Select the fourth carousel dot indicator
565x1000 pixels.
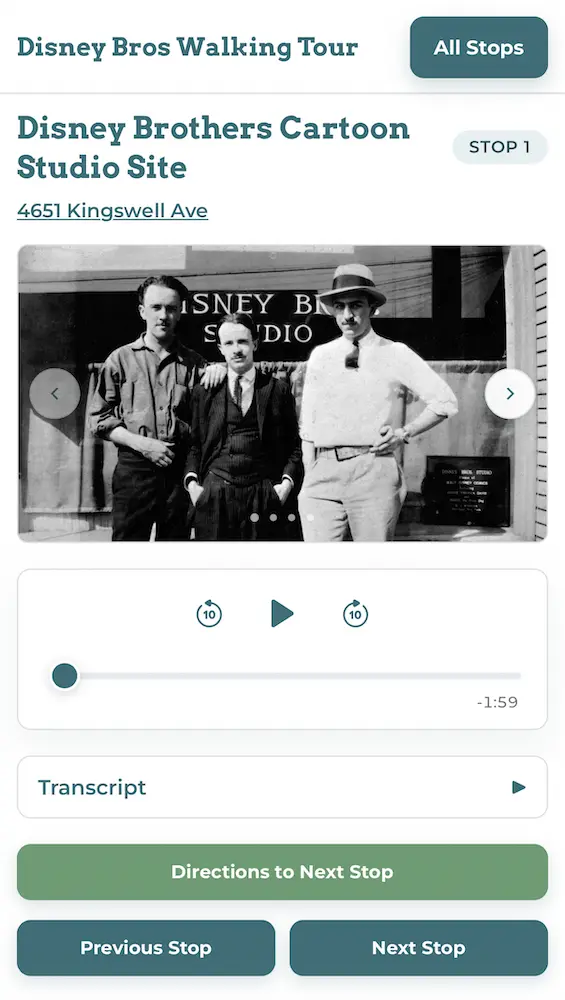310,517
